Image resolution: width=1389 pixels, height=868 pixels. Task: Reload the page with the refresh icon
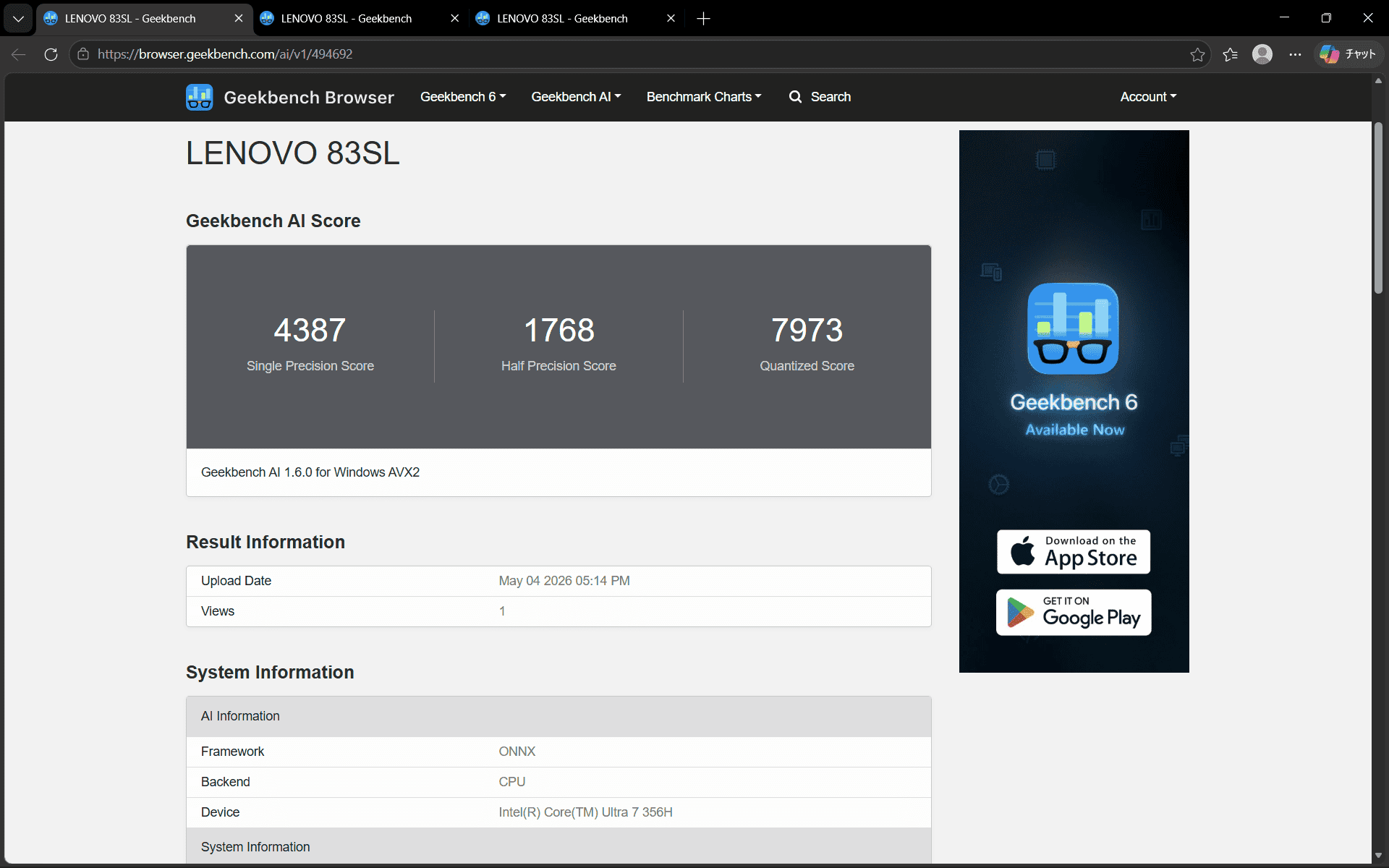51,54
